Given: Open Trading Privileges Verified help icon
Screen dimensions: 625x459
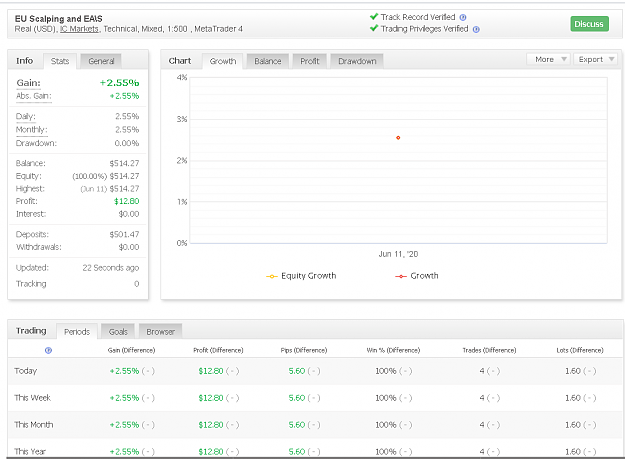Looking at the screenshot, I should (476, 29).
